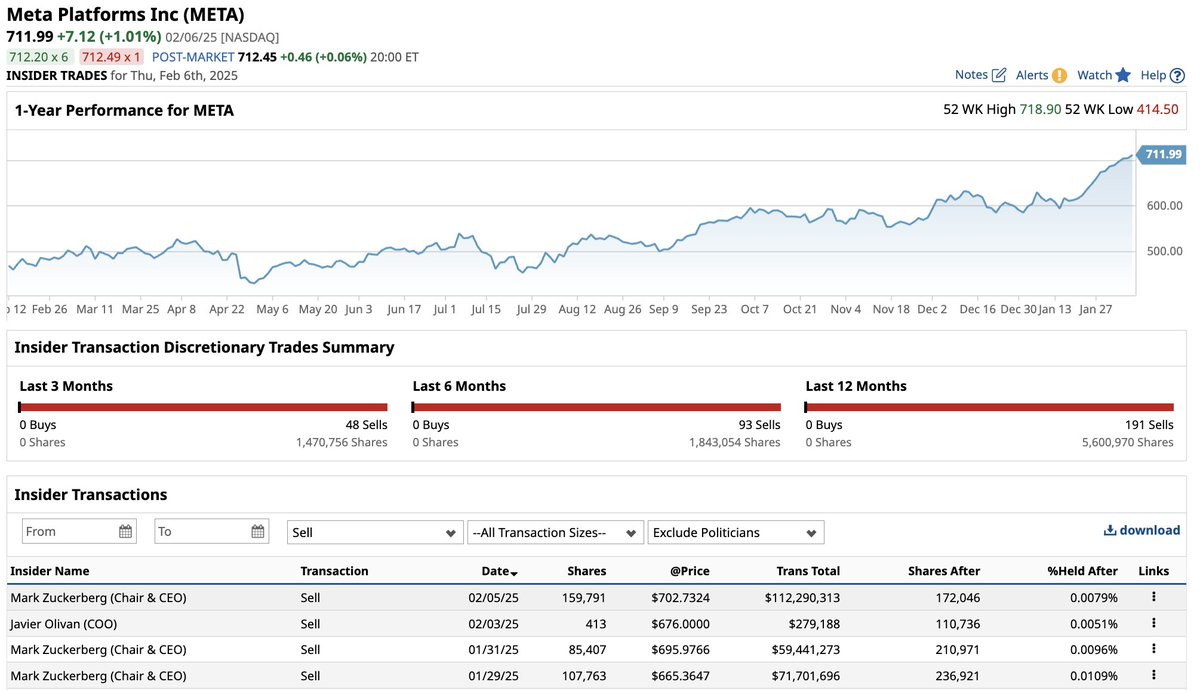
Task: Click the POST-MARKET 712.45 quote
Action: point(213,57)
